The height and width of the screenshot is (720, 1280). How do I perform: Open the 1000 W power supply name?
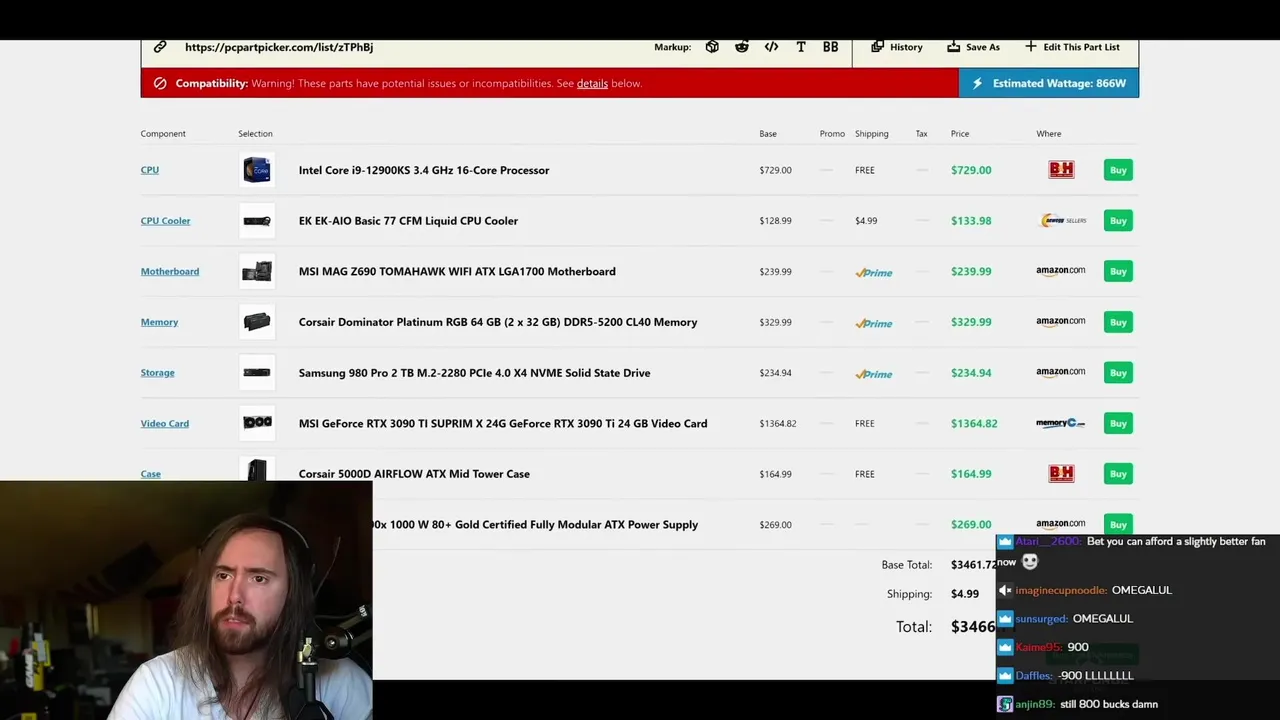click(x=536, y=525)
